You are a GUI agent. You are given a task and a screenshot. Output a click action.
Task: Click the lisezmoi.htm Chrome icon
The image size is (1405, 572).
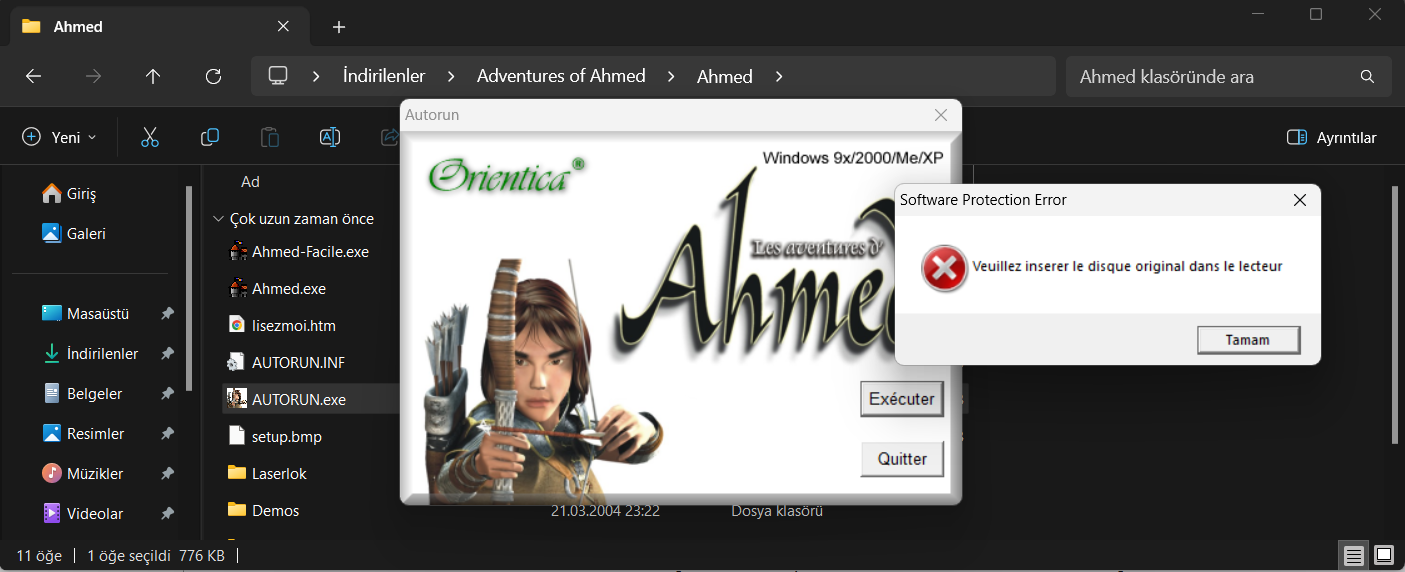pos(237,325)
